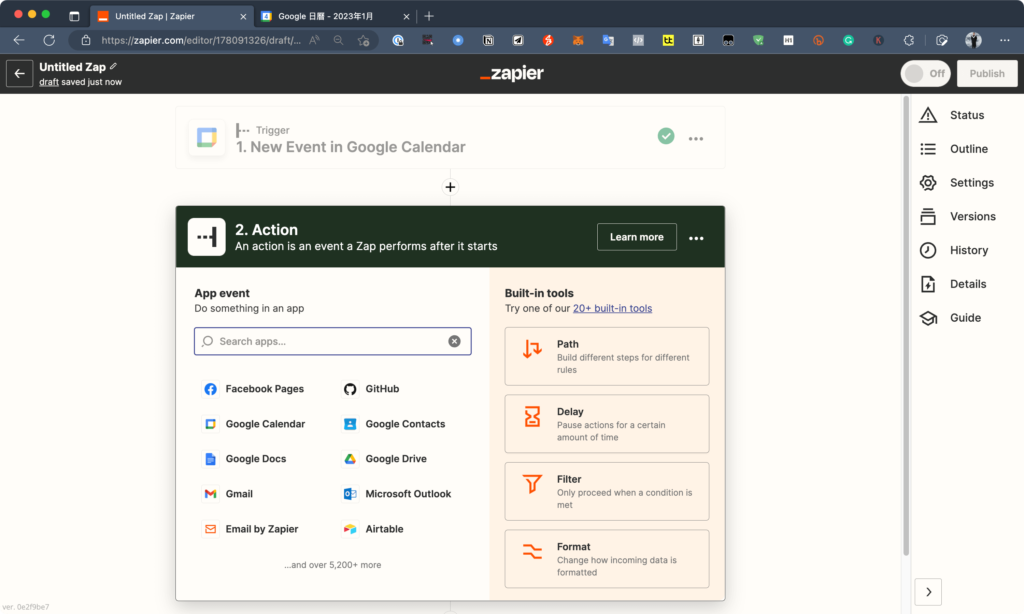
Task: Open the Details panel
Action: click(x=953, y=284)
